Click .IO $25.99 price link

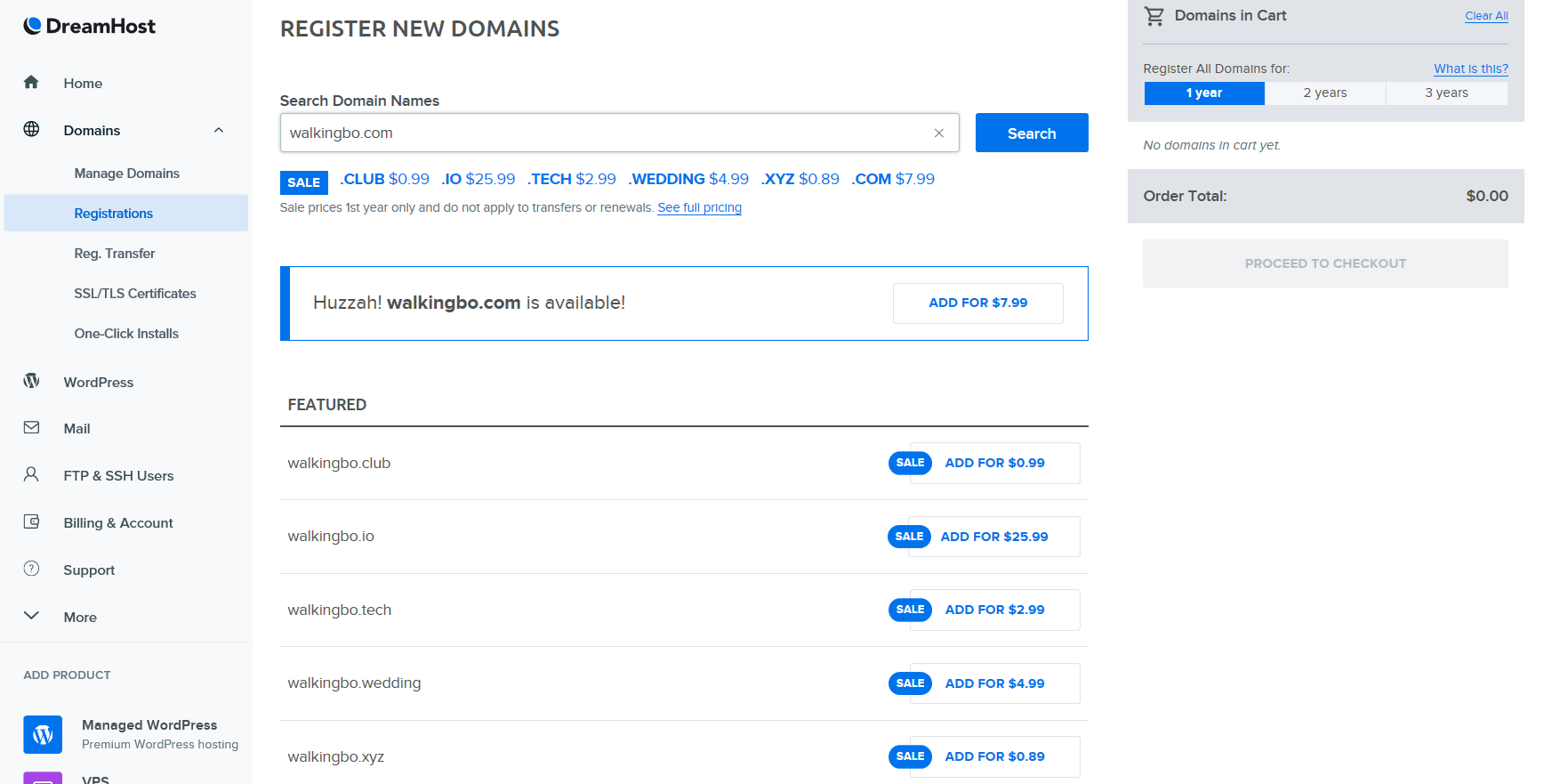coord(478,179)
